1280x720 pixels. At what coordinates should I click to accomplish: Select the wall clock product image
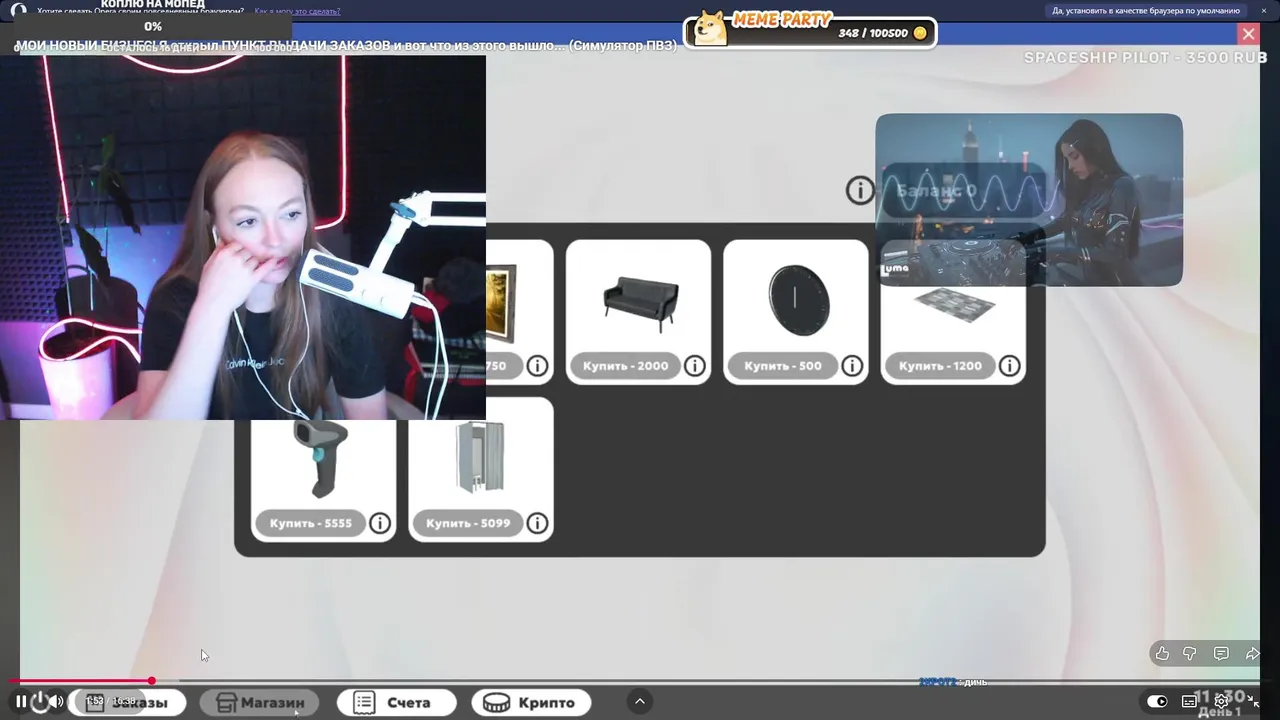click(x=798, y=300)
